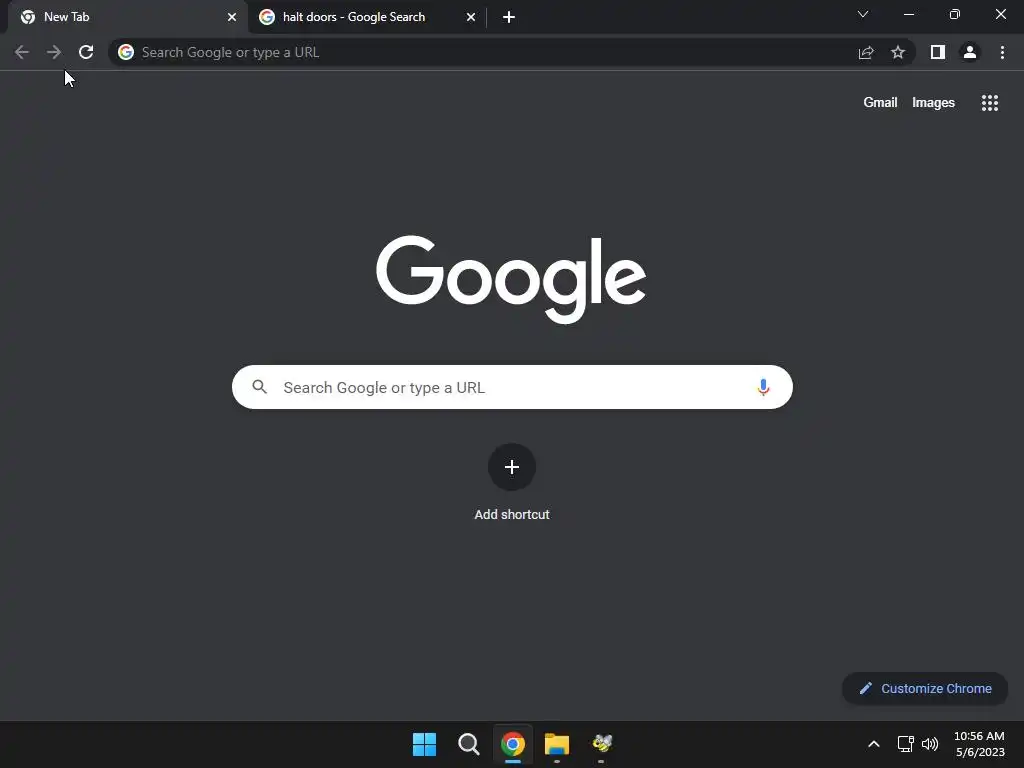
Task: Expand the tab search dropdown arrow
Action: click(x=863, y=14)
